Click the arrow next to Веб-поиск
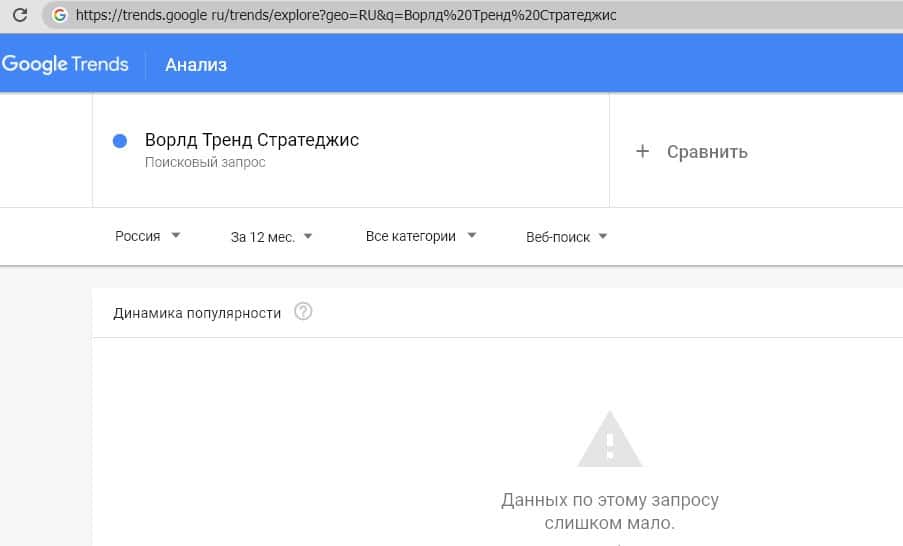 603,237
